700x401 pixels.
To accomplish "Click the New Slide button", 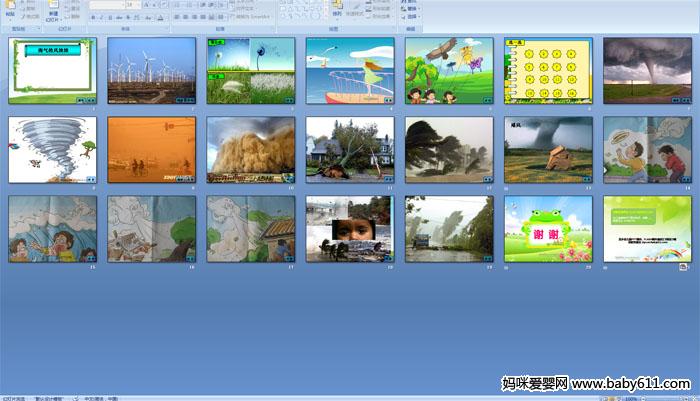I will click(53, 11).
